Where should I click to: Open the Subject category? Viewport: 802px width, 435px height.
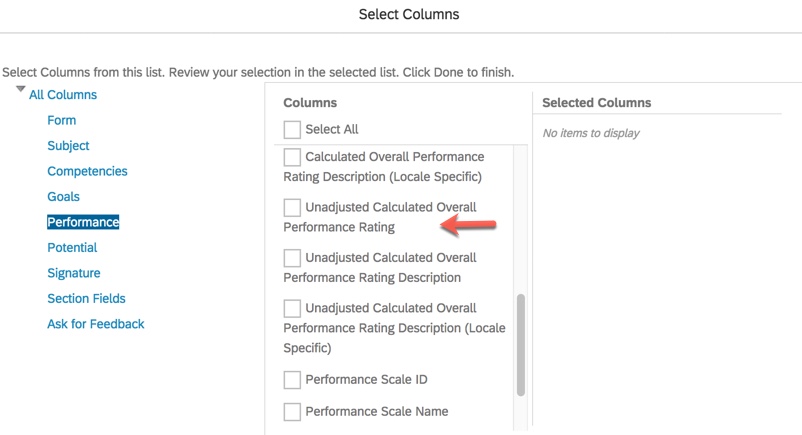[x=68, y=146]
